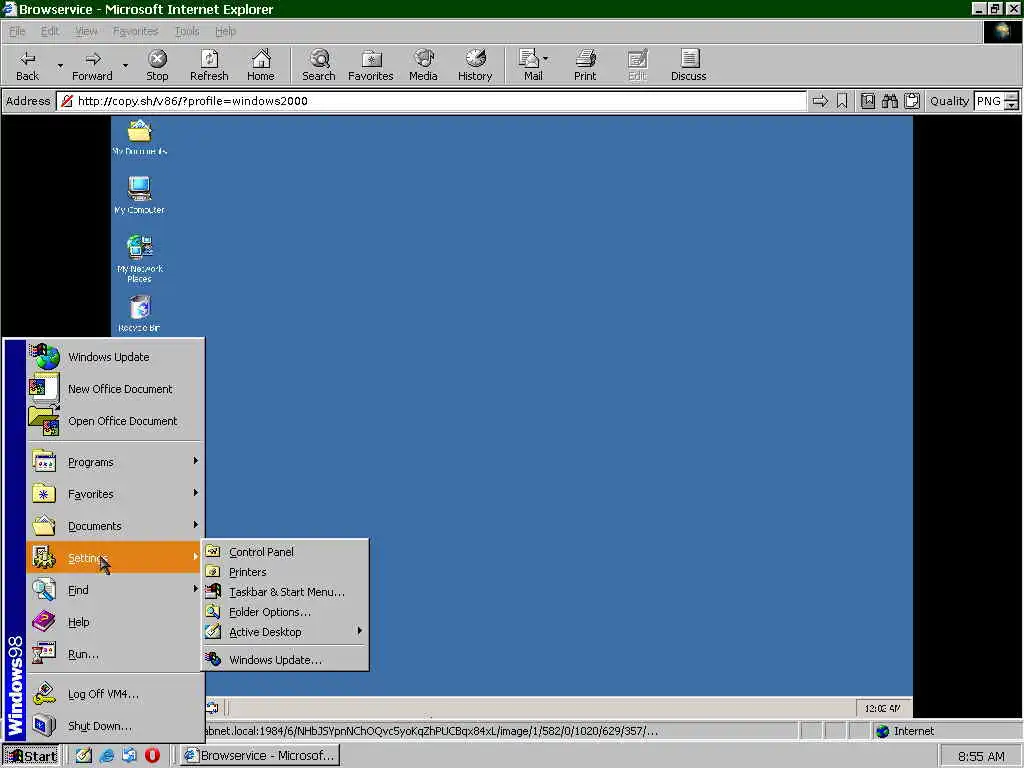Choose Log Off VM4...
This screenshot has width=1024, height=768.
coord(115,694)
